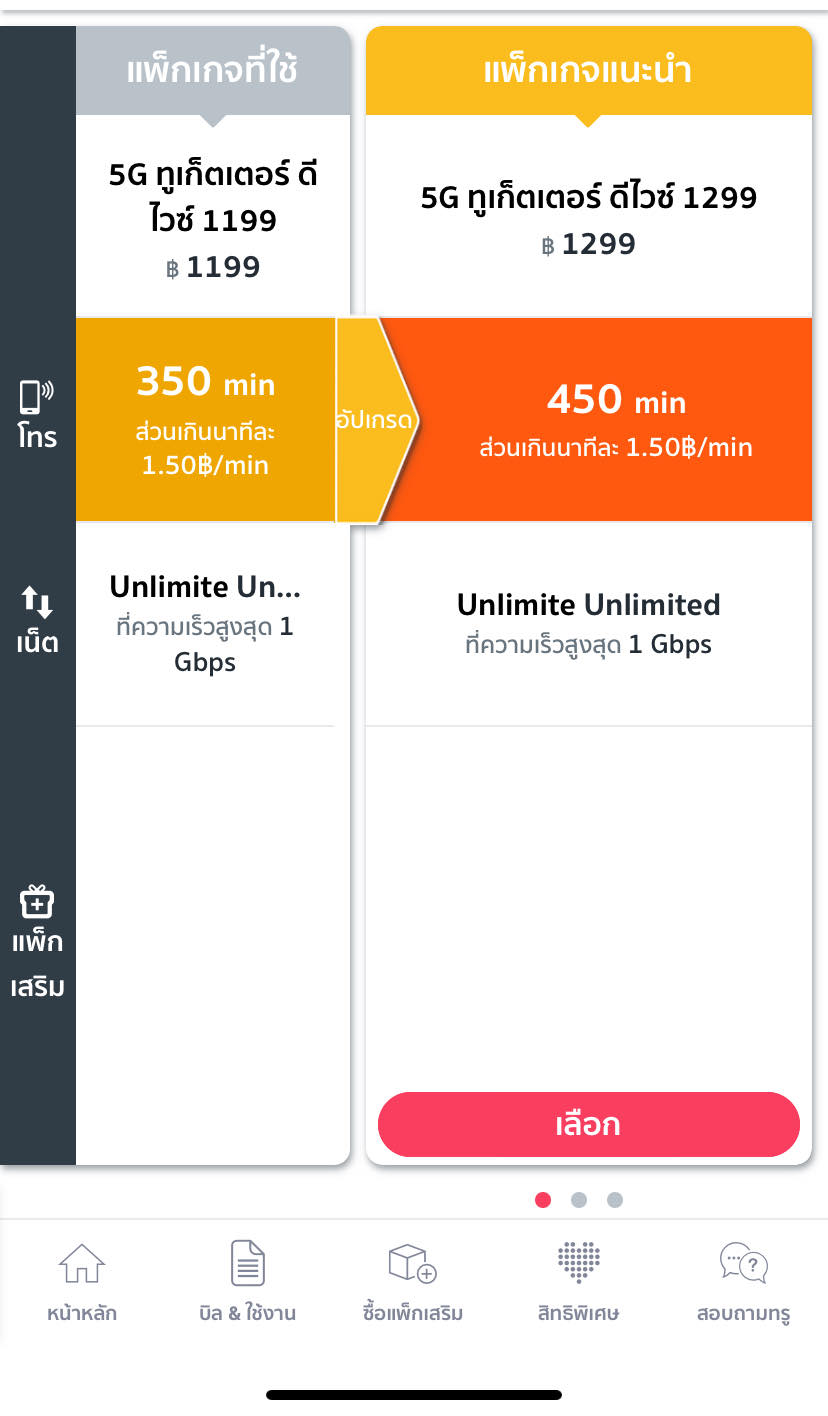Switch to third carousel page dot
This screenshot has height=1416, width=828.
pos(615,1200)
